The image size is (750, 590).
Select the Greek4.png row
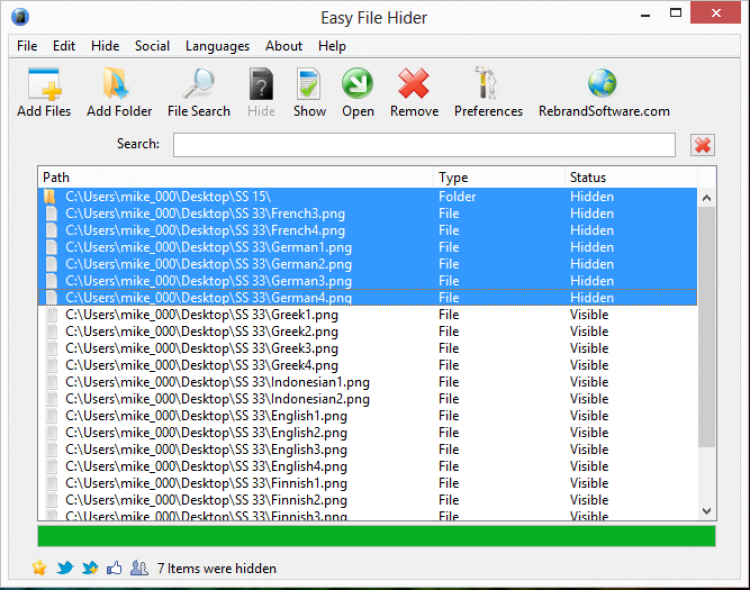pos(367,365)
